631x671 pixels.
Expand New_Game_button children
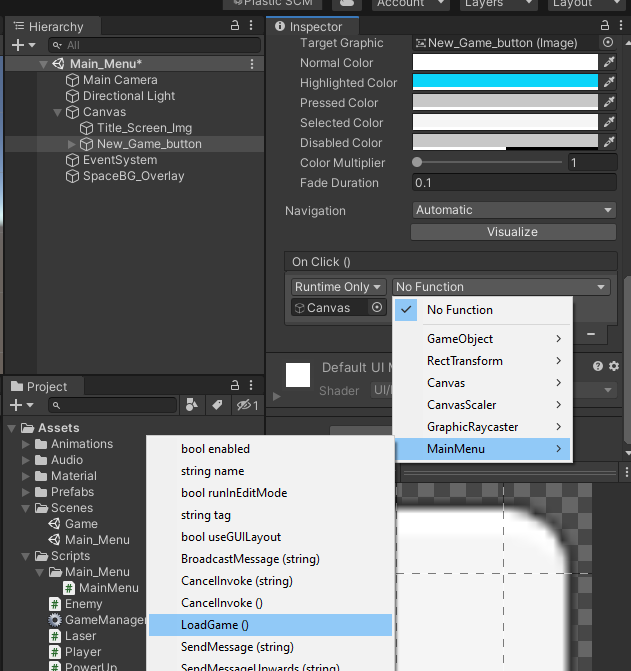[71, 144]
